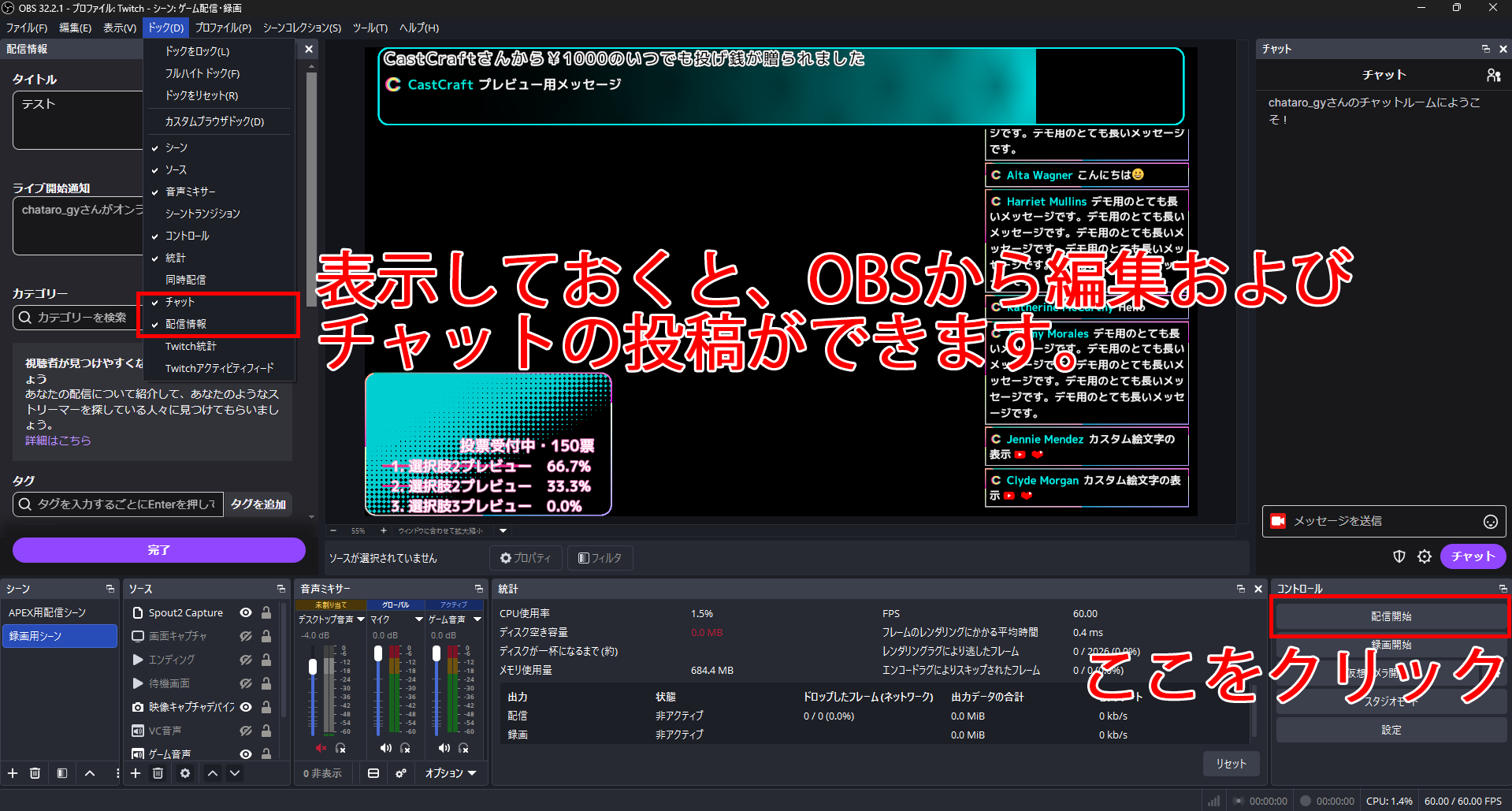The width and height of the screenshot is (1512, 811).
Task: Expand ゲーム音声 mixer dropdown arrow
Action: (477, 619)
